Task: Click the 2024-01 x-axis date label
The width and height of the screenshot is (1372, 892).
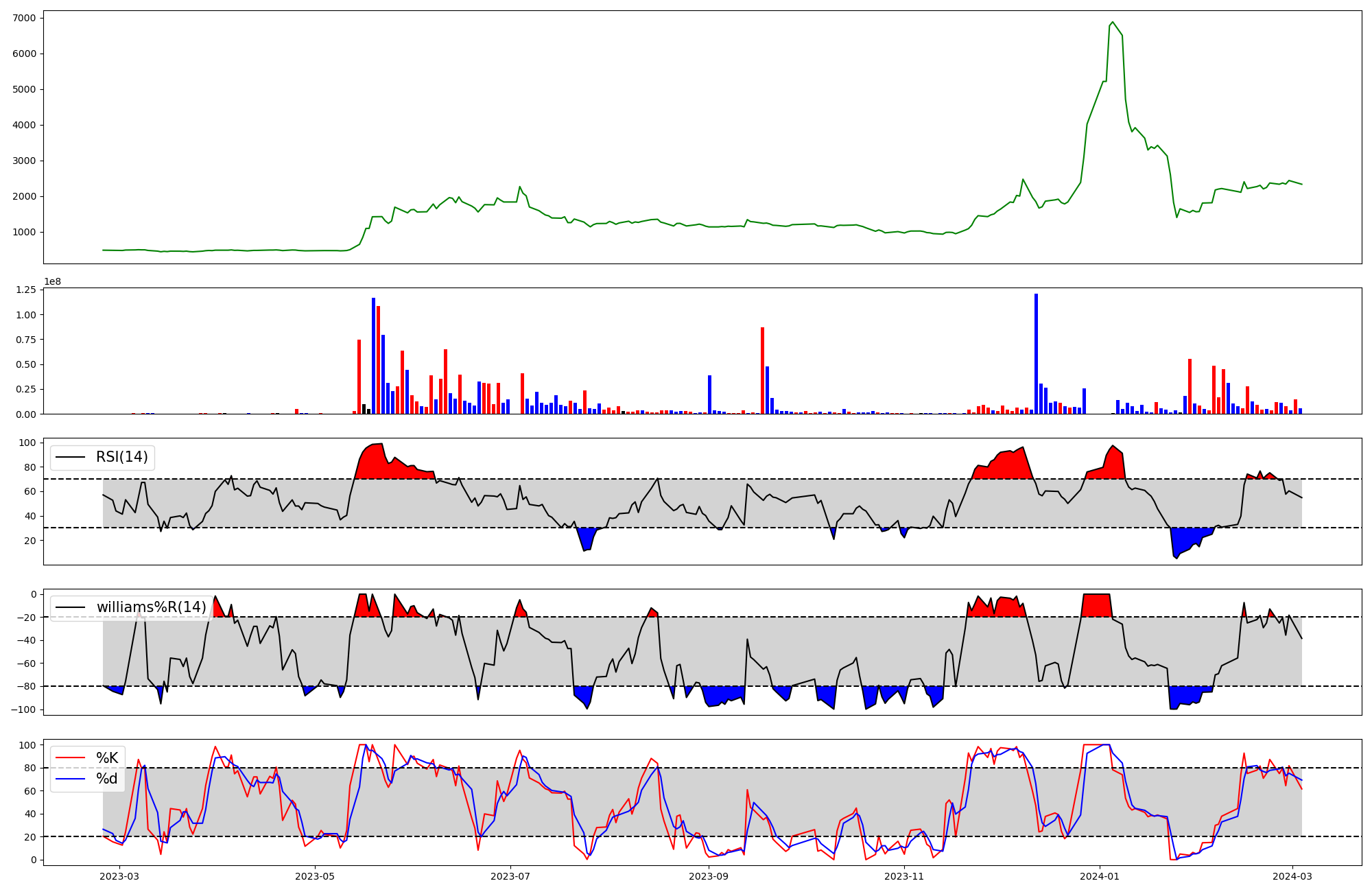Action: (1099, 876)
